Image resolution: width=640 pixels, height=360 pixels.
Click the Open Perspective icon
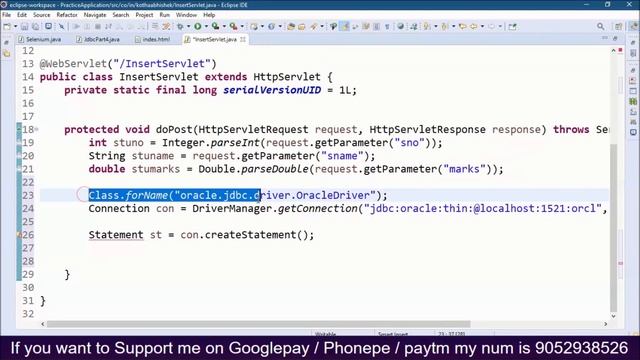click(618, 27)
